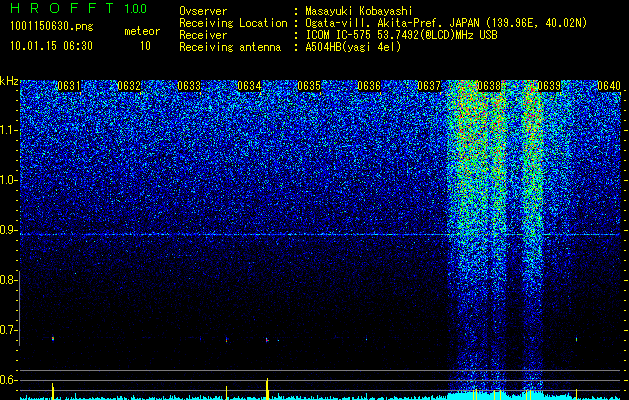Click the 1.0 kHz axis label
629x400 pixels.
click(x=9, y=180)
